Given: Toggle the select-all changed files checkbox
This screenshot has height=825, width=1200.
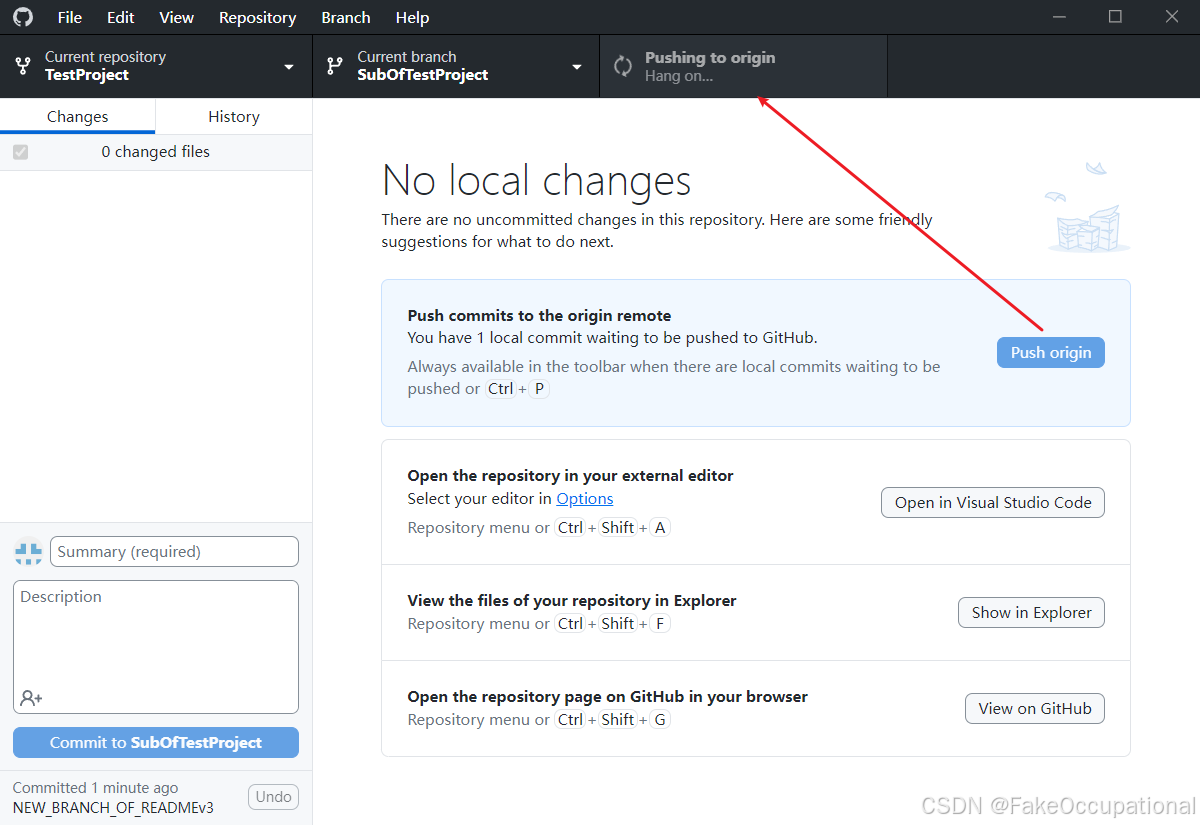Looking at the screenshot, I should 21,152.
